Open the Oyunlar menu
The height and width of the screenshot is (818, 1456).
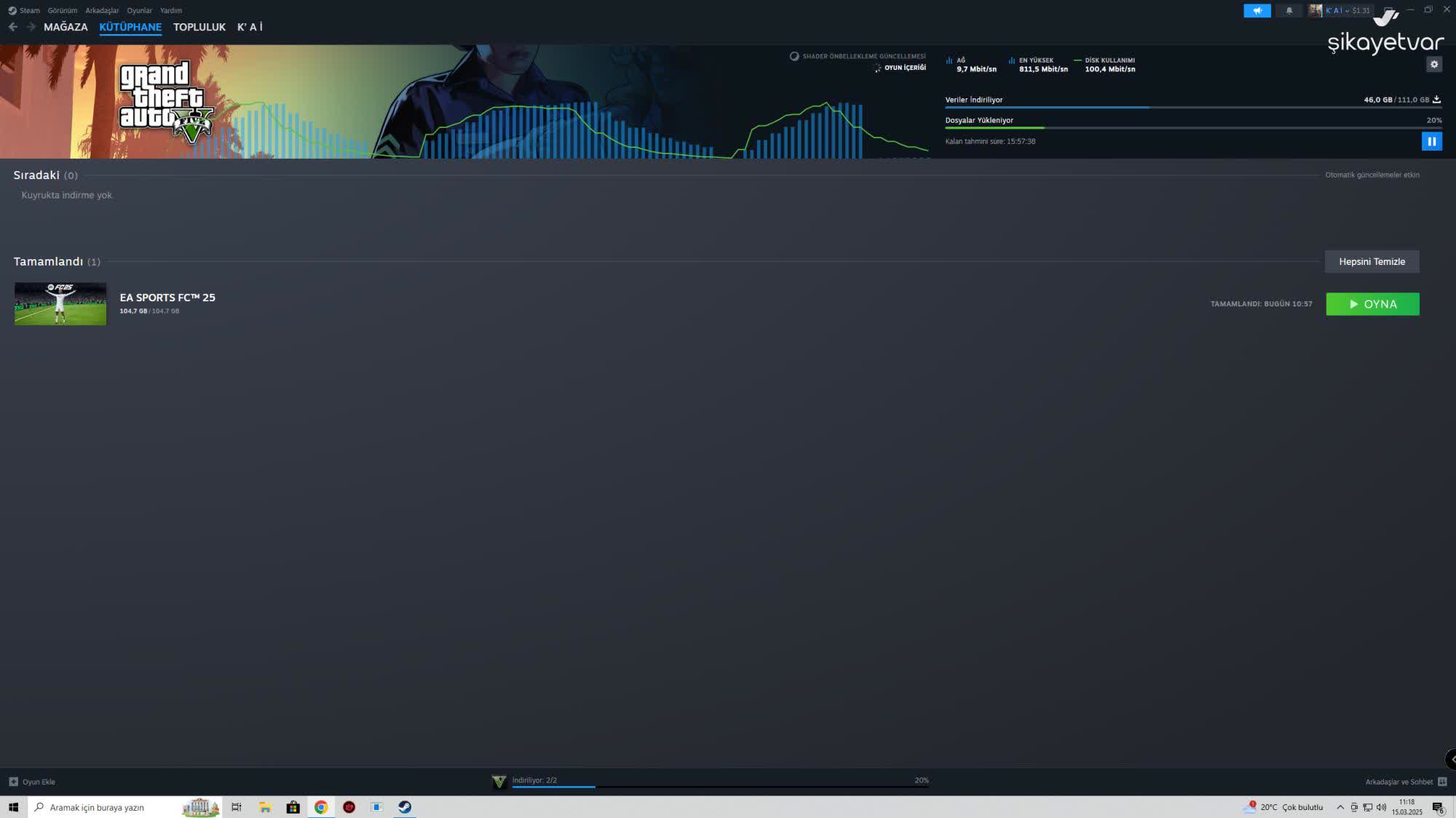pos(139,10)
